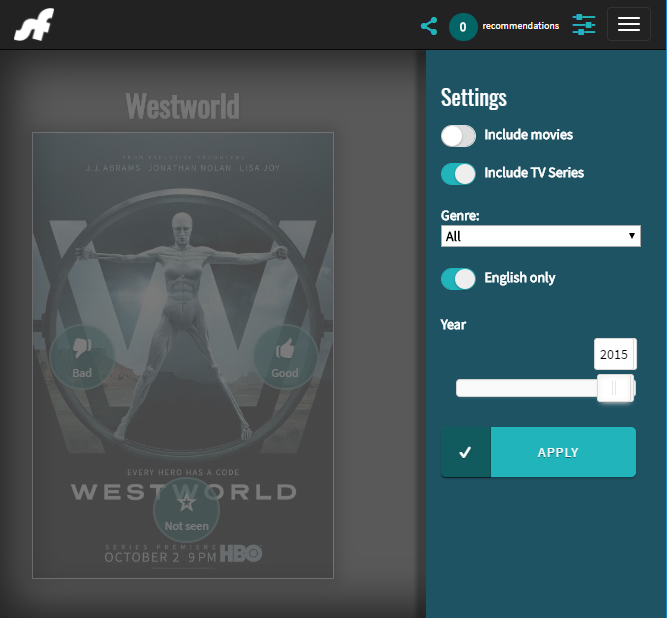Click the Westworld title heading

tap(182, 106)
